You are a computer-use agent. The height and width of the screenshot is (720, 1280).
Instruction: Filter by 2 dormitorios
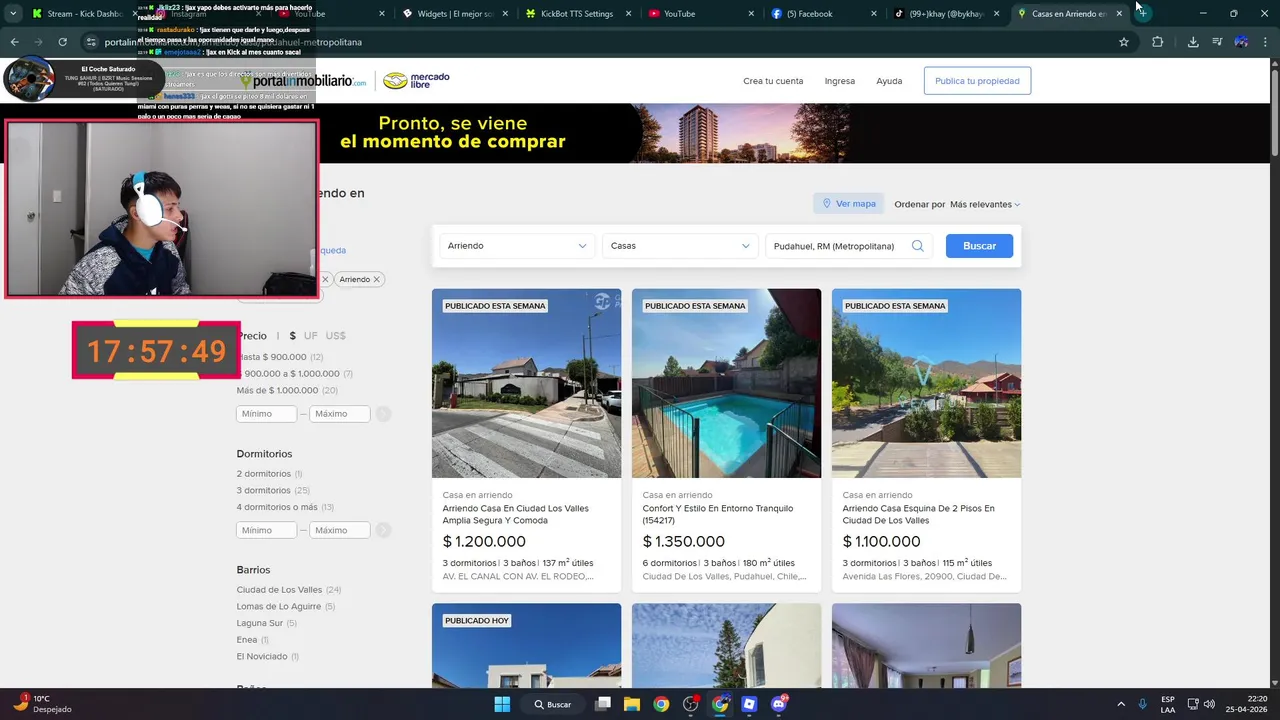point(263,474)
